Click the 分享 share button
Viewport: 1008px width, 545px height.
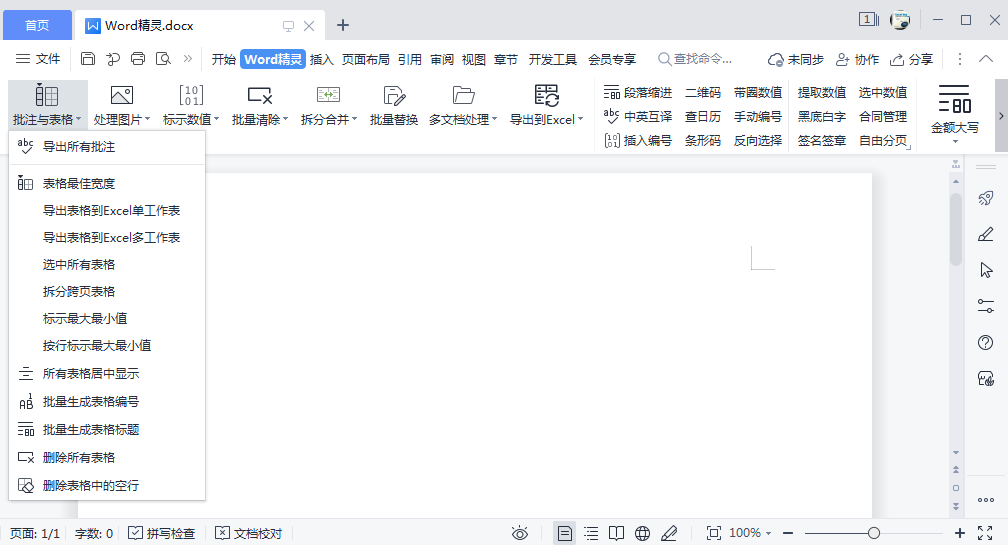click(x=911, y=60)
